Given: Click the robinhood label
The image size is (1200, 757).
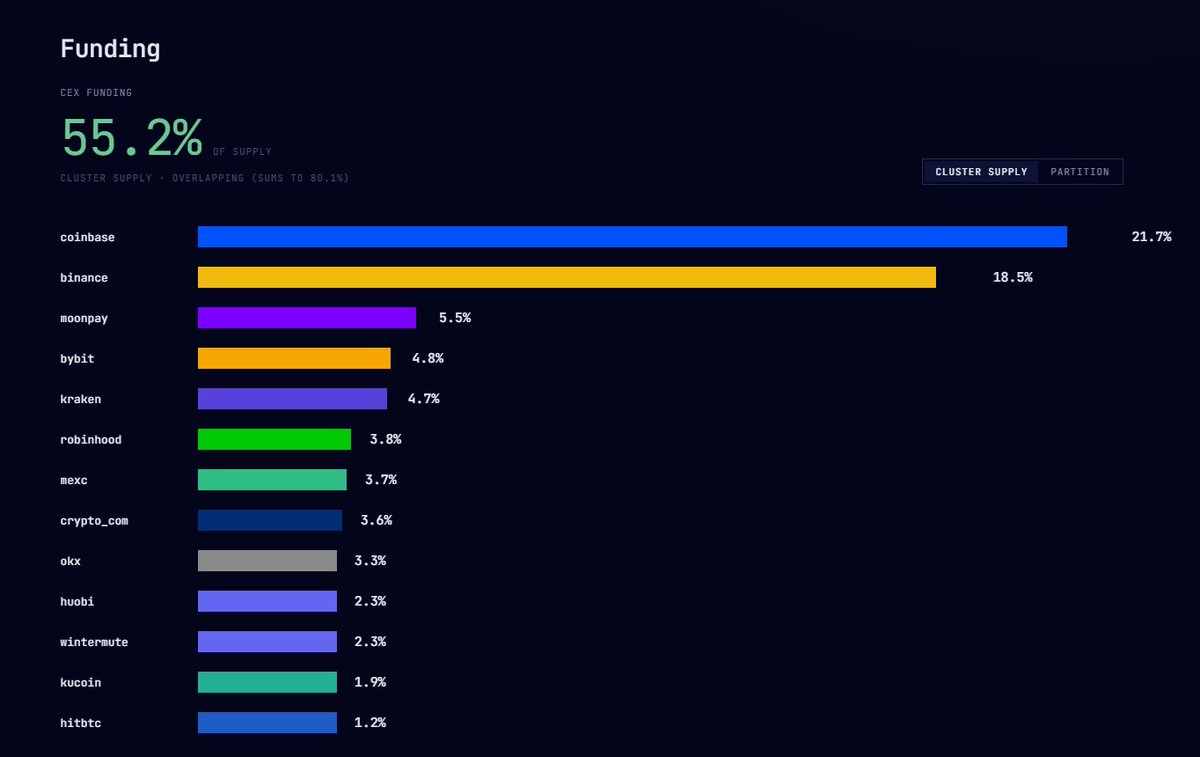Looking at the screenshot, I should 91,440.
